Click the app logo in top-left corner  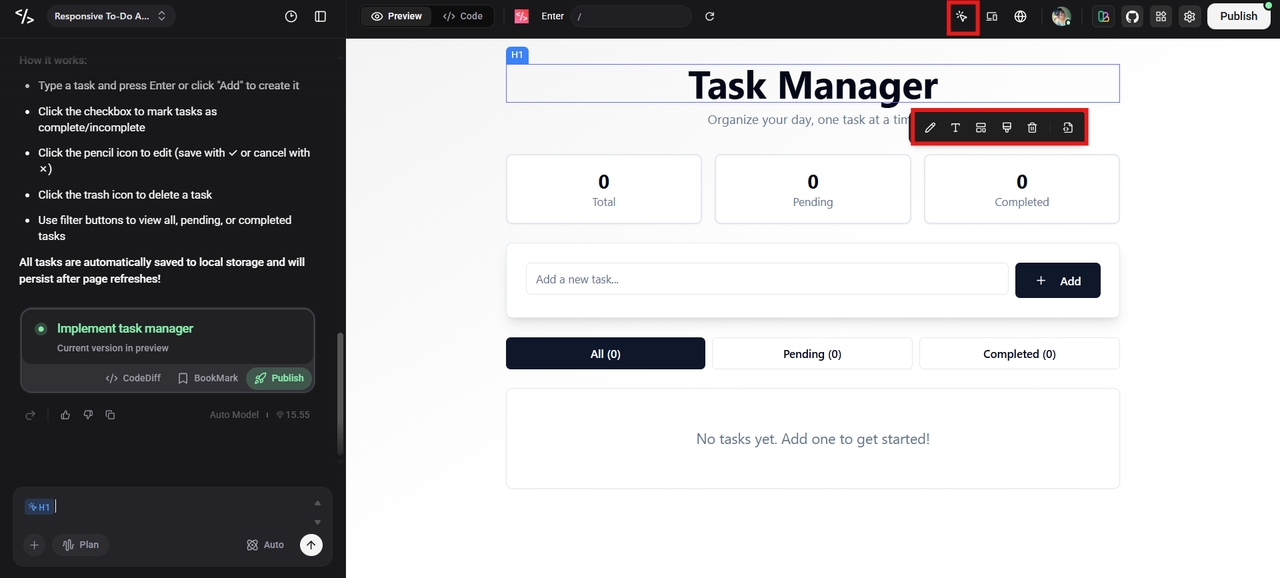click(24, 16)
